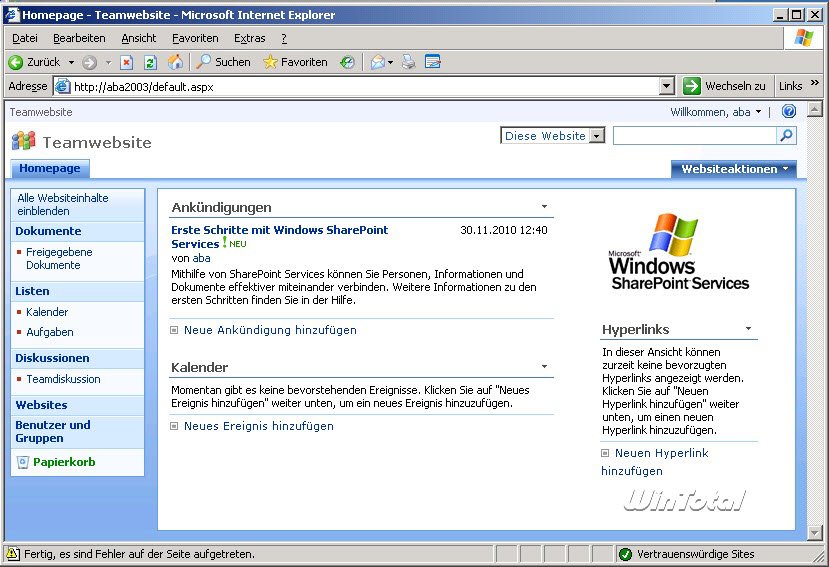Screen dimensions: 829x567
Task: Click the Dokumente sidebar heading
Action: pyautogui.click(x=48, y=231)
